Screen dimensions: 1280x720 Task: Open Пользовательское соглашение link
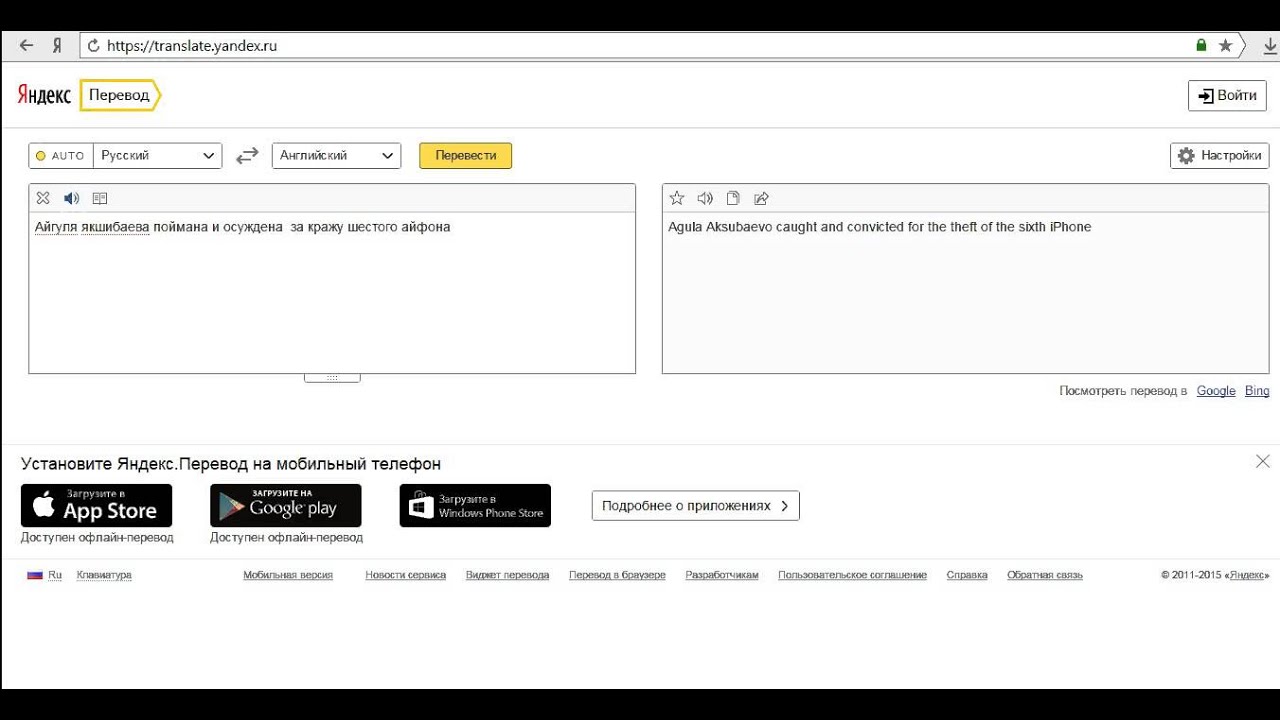pyautogui.click(x=852, y=575)
